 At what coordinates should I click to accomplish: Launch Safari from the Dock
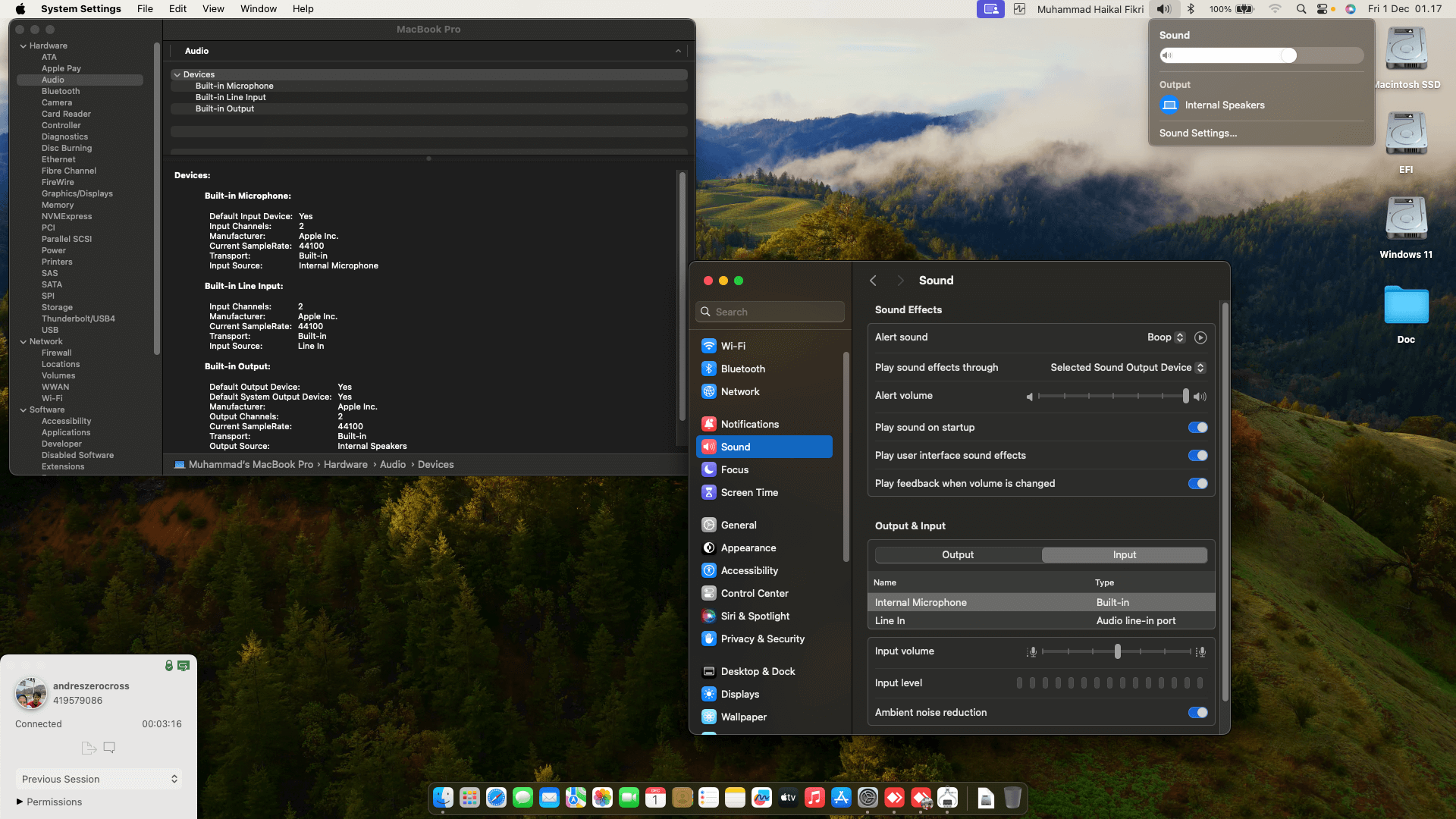pyautogui.click(x=496, y=798)
